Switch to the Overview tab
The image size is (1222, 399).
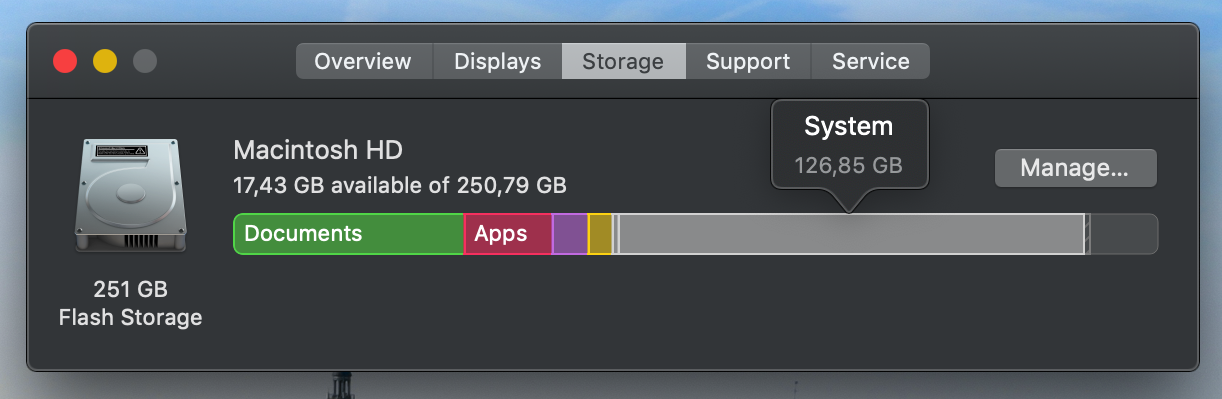[363, 61]
